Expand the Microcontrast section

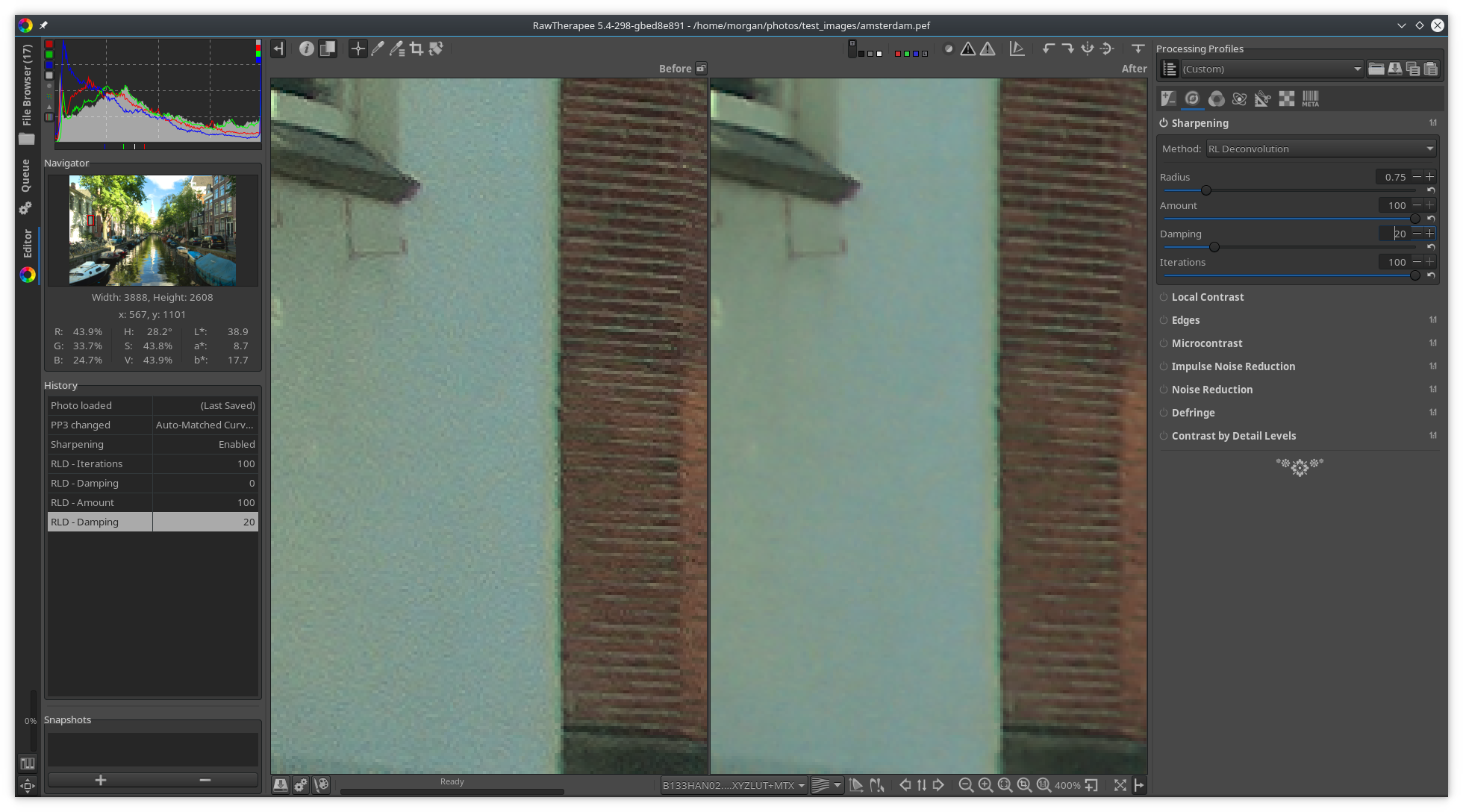click(x=1206, y=343)
